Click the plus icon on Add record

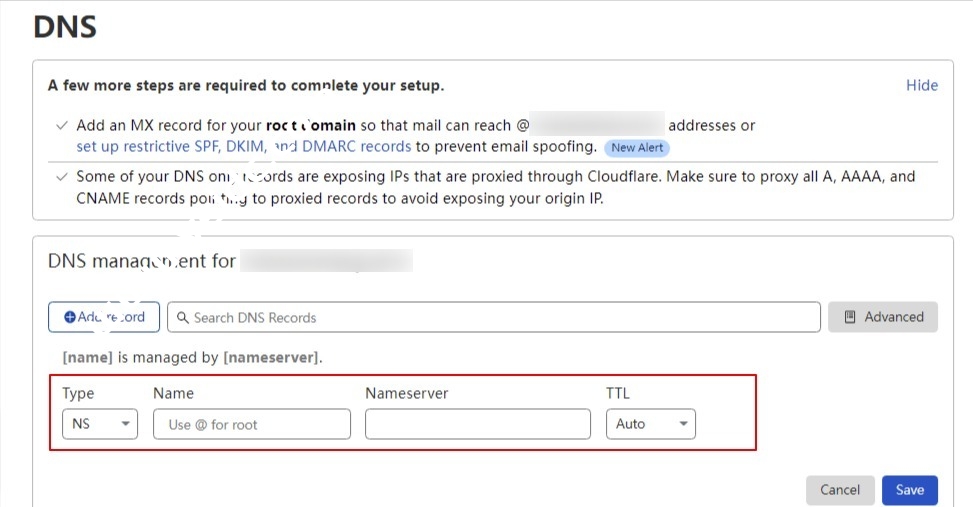click(70, 317)
